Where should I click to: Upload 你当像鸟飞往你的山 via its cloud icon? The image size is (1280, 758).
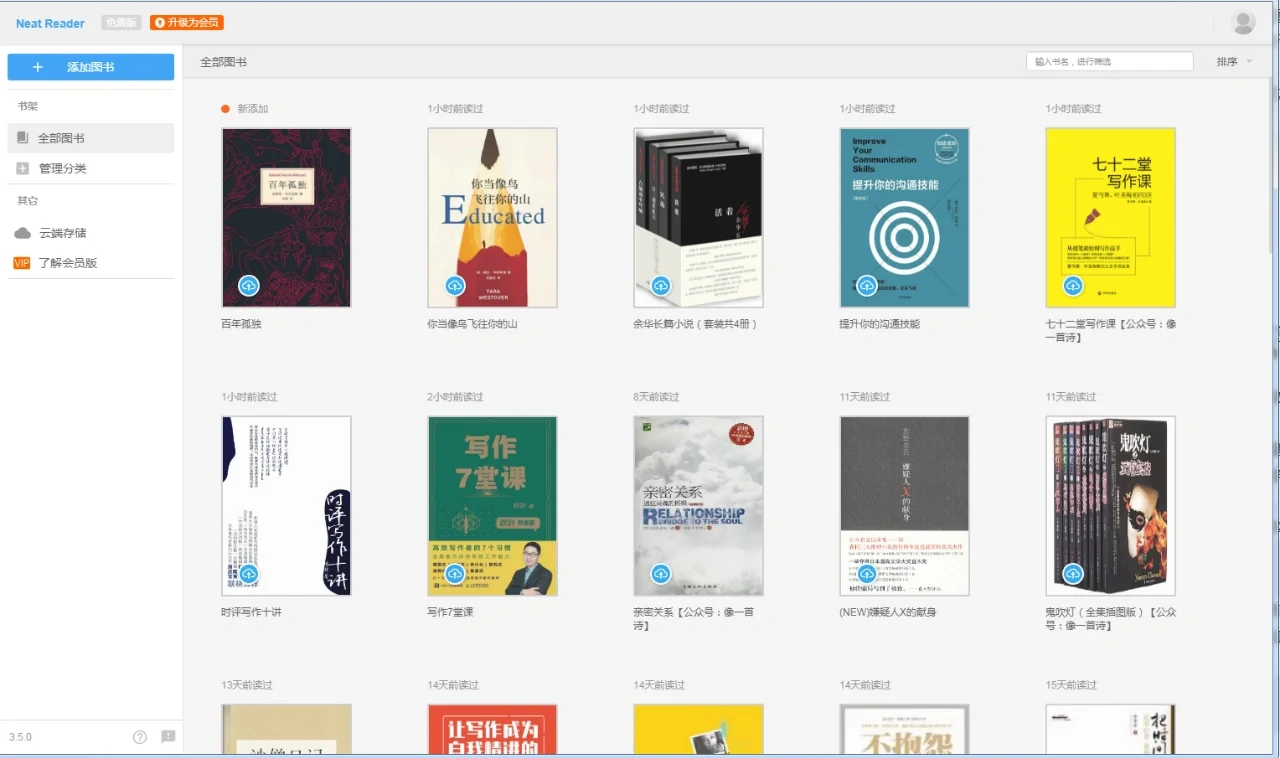455,286
